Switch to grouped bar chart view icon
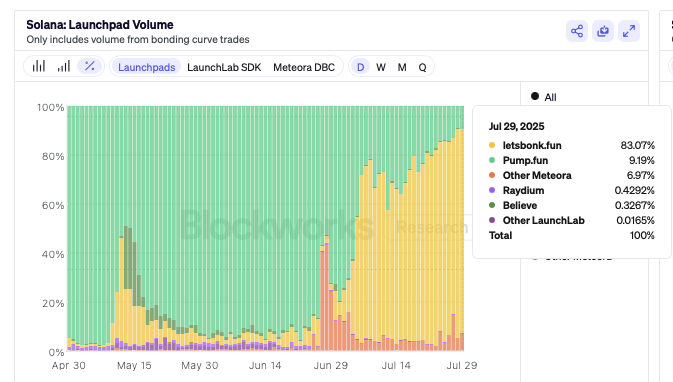 coord(39,67)
